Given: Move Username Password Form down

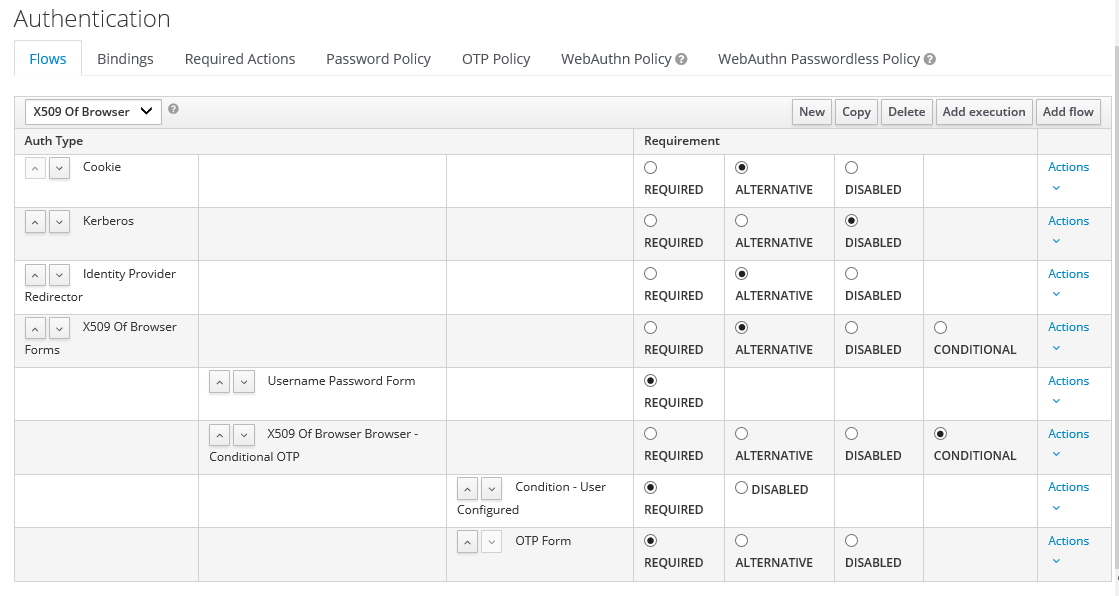Looking at the screenshot, I should 244,381.
